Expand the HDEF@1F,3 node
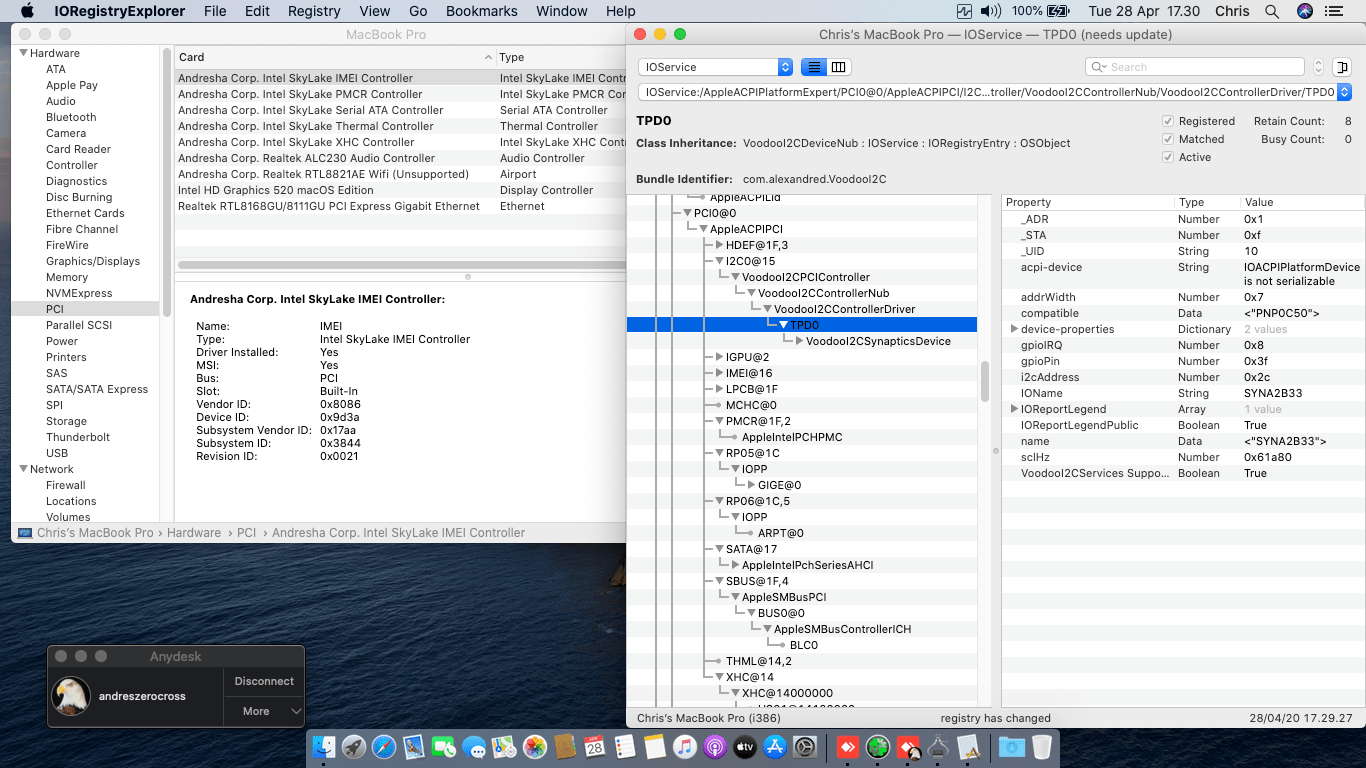The image size is (1366, 768). 719,245
